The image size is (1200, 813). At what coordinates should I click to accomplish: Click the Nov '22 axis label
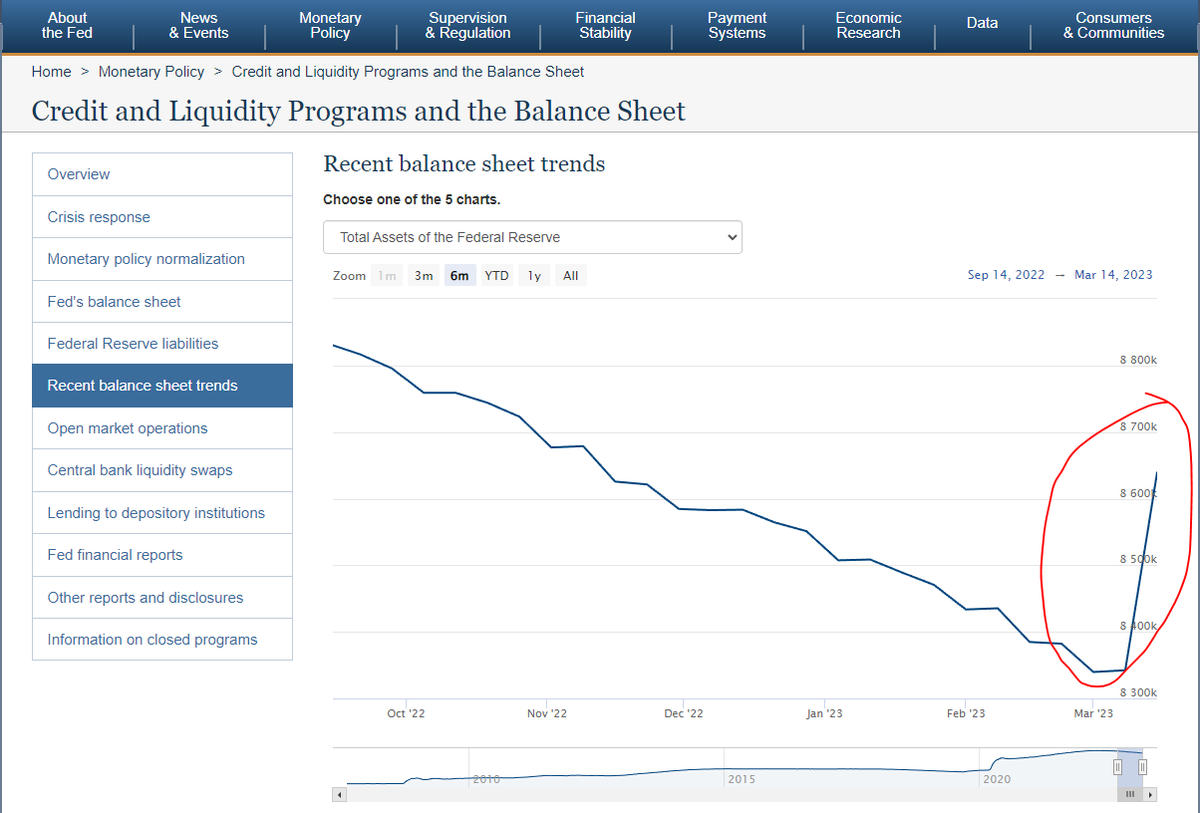coord(546,713)
